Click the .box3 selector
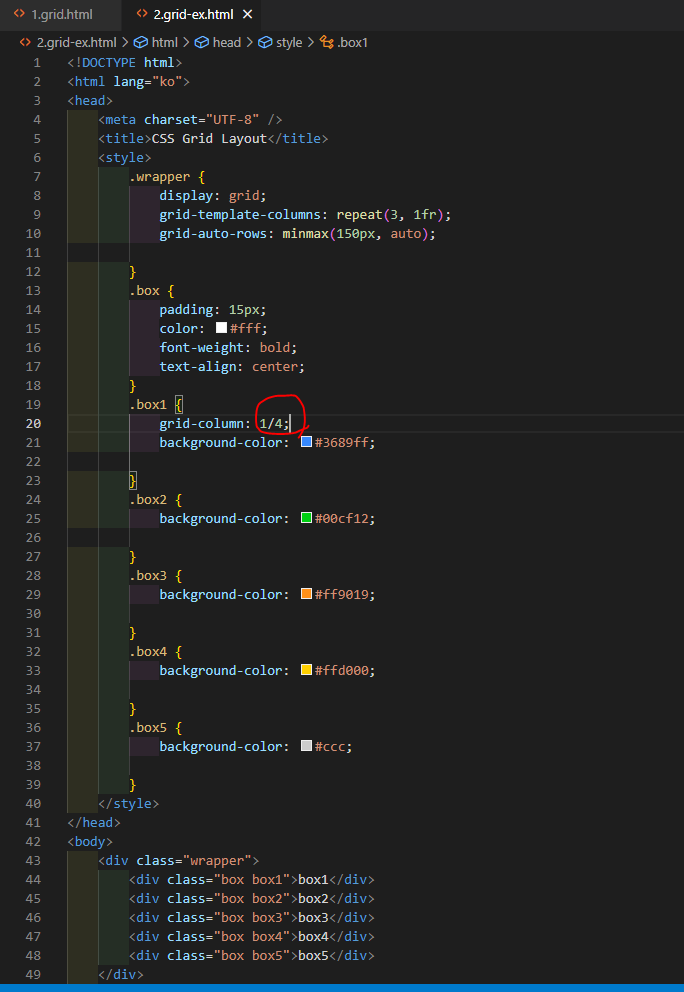 [x=148, y=575]
